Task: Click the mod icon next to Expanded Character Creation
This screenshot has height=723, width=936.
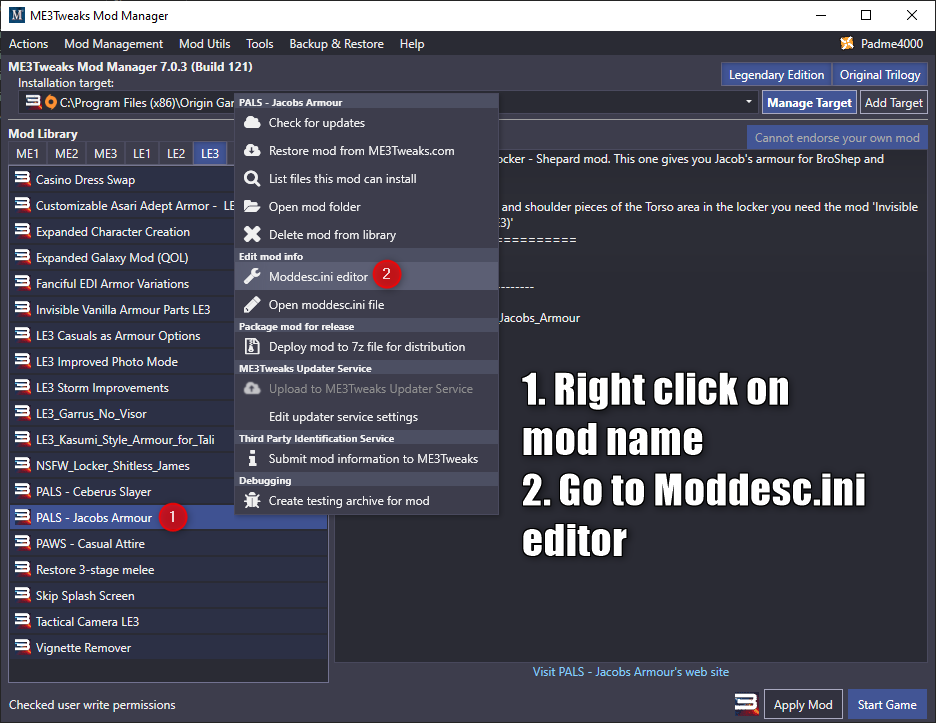Action: pos(23,230)
